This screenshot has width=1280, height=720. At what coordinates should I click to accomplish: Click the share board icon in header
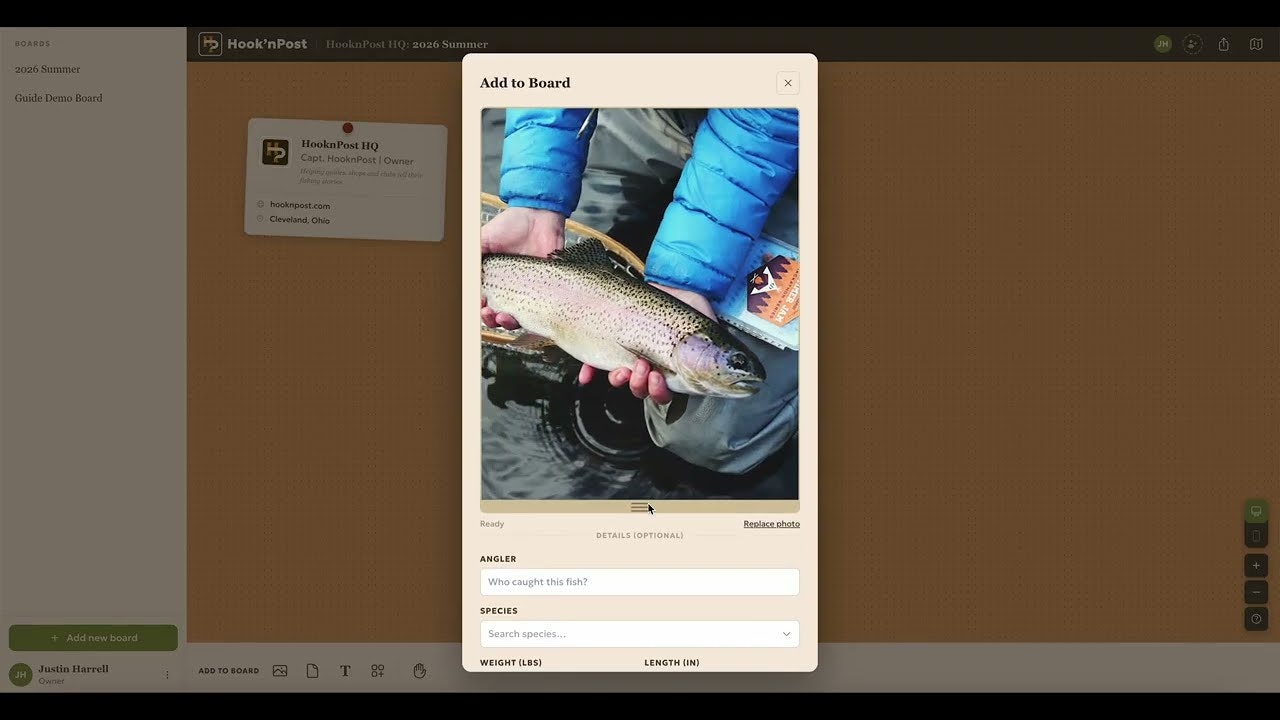tap(1224, 44)
